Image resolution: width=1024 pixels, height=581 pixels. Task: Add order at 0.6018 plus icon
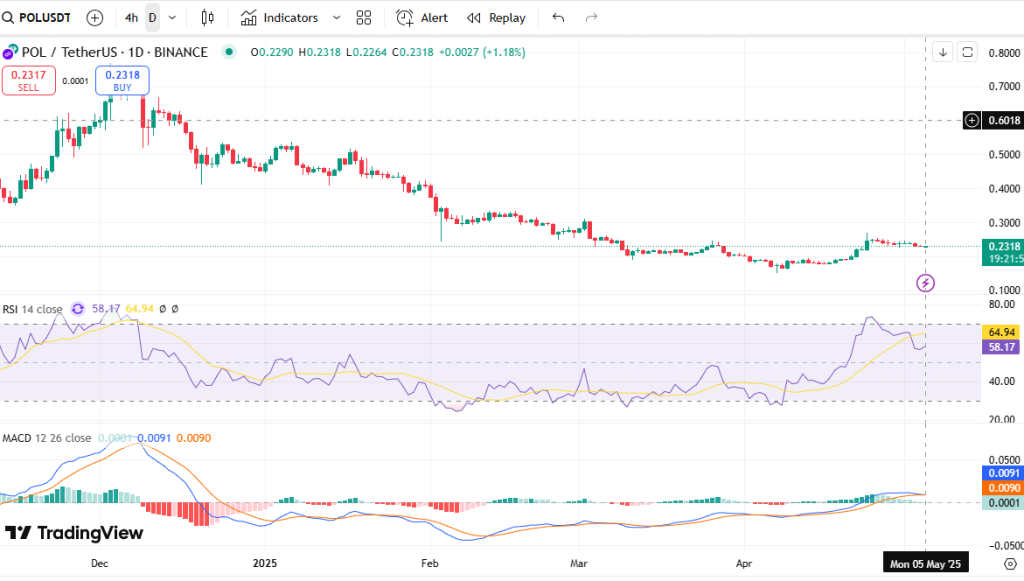click(972, 120)
